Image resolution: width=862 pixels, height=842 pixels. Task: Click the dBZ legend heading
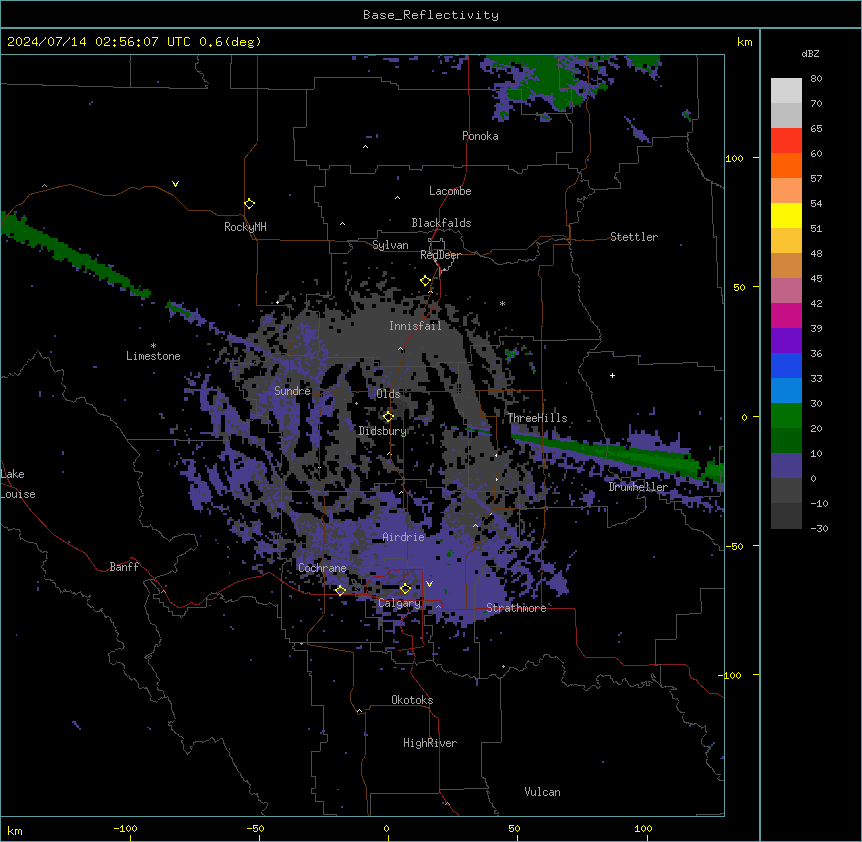click(x=810, y=53)
